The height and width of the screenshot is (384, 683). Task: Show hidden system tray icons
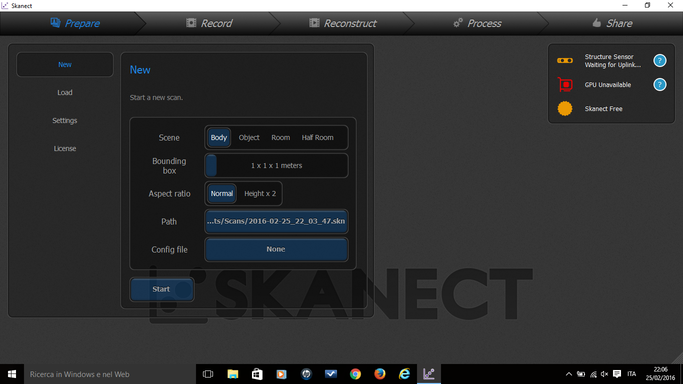click(568, 374)
